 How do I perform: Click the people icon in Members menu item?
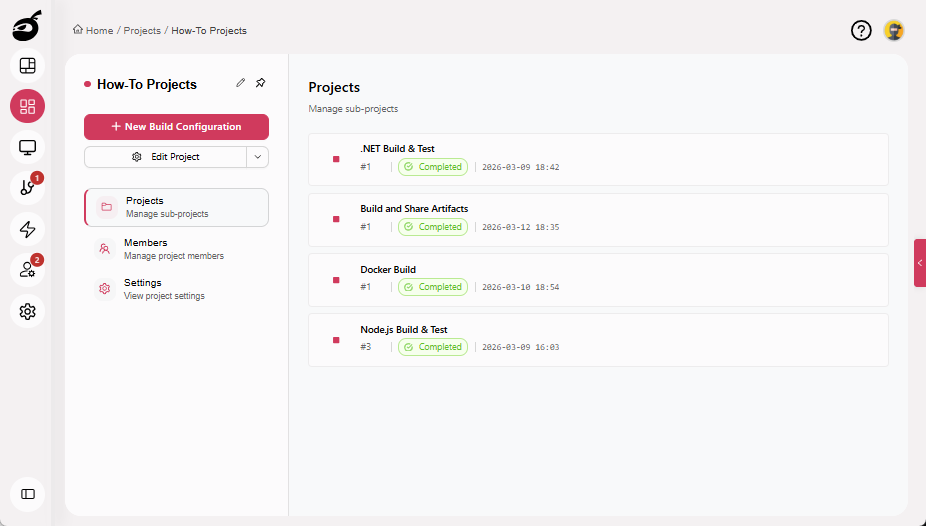(x=105, y=249)
